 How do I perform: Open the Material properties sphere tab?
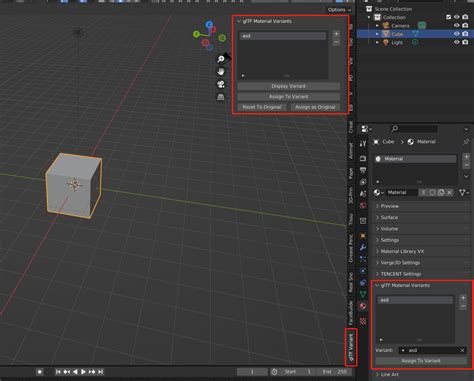(363, 306)
